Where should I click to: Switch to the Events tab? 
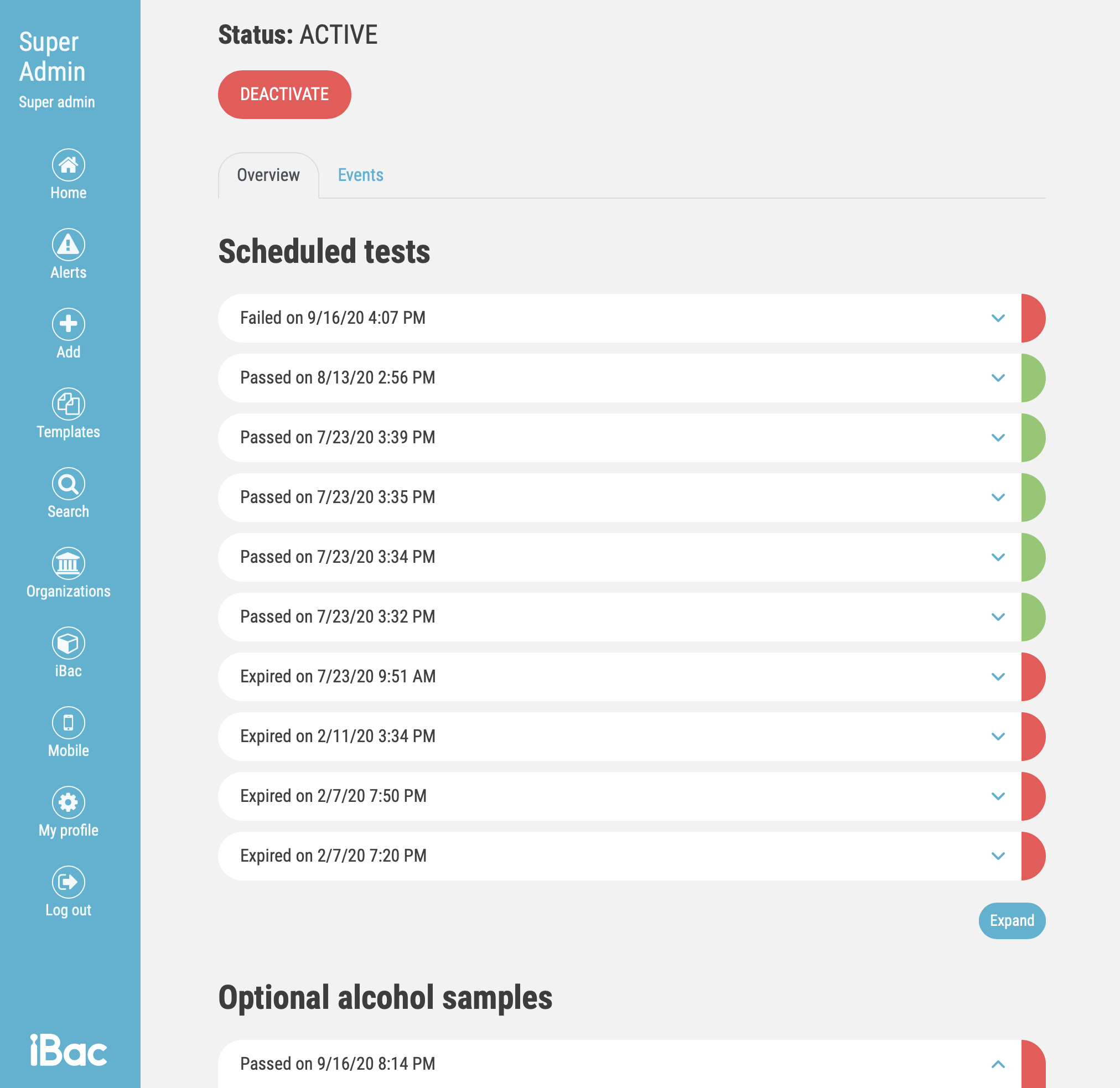360,175
